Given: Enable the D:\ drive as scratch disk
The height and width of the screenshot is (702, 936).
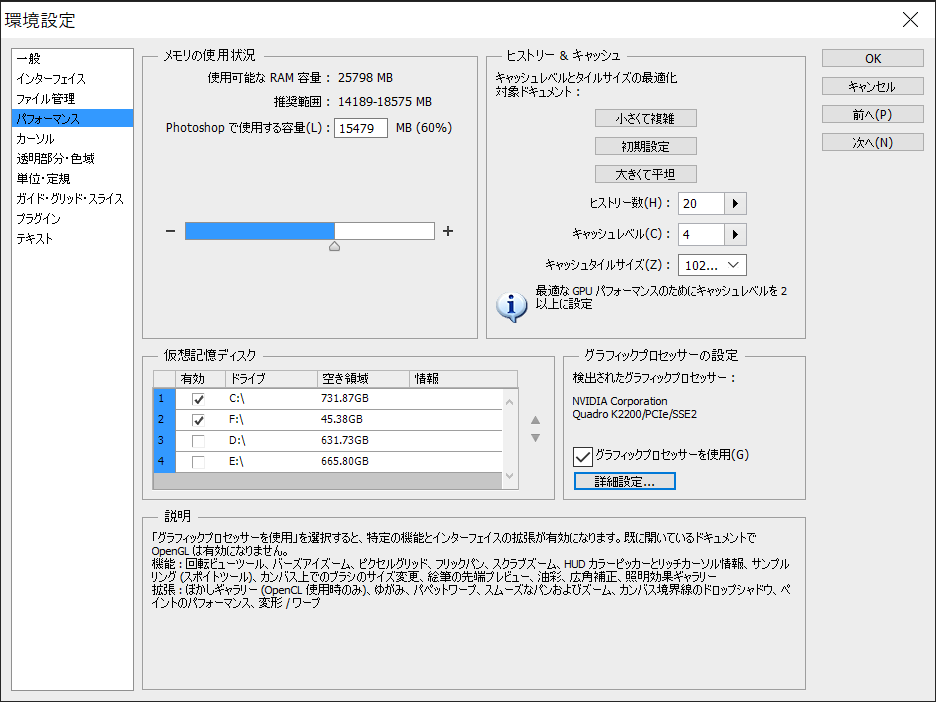Looking at the screenshot, I should pos(199,441).
